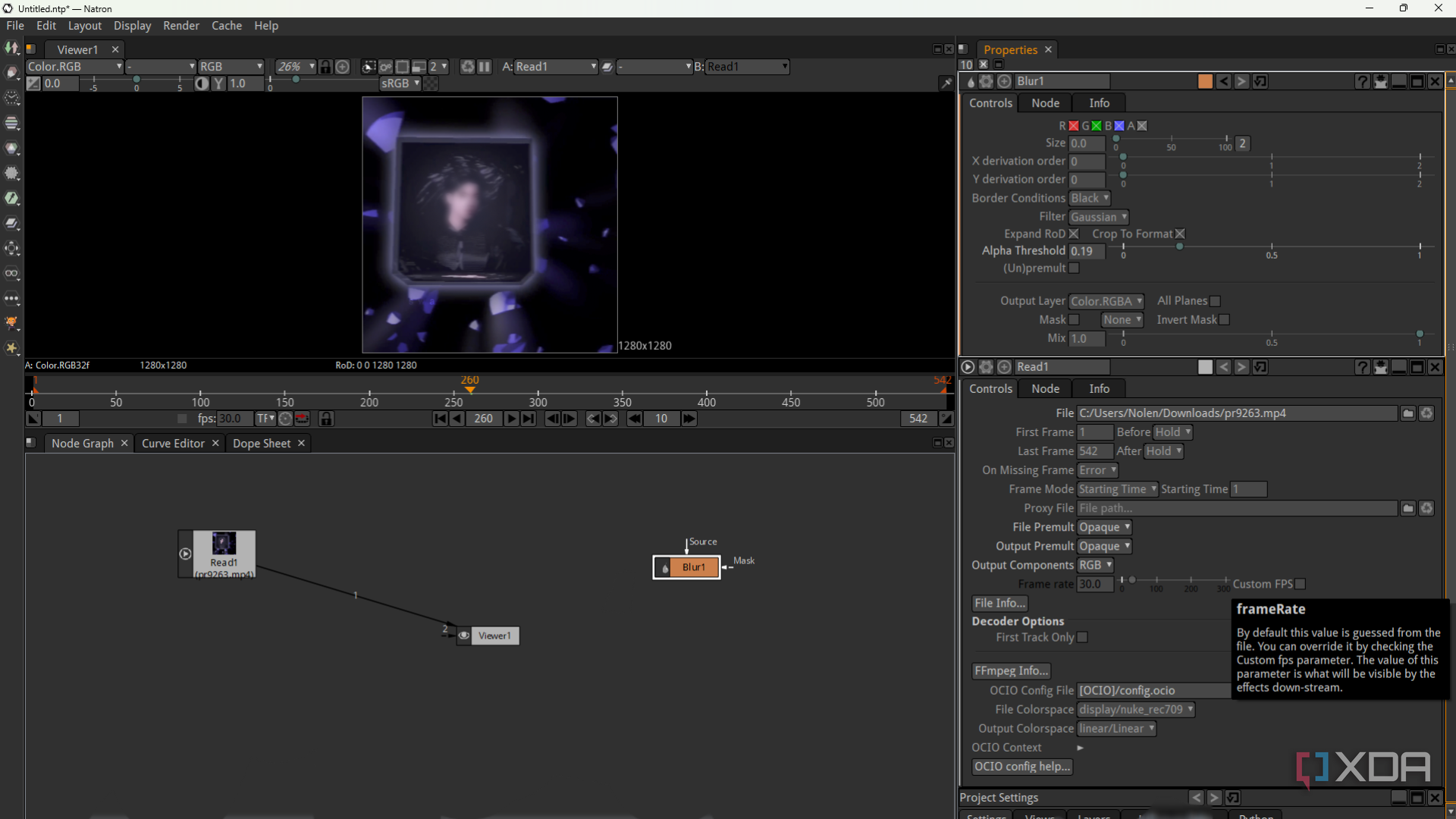This screenshot has height=819, width=1456.
Task: Toggle the gain exposure icon in viewer
Action: pos(33,83)
